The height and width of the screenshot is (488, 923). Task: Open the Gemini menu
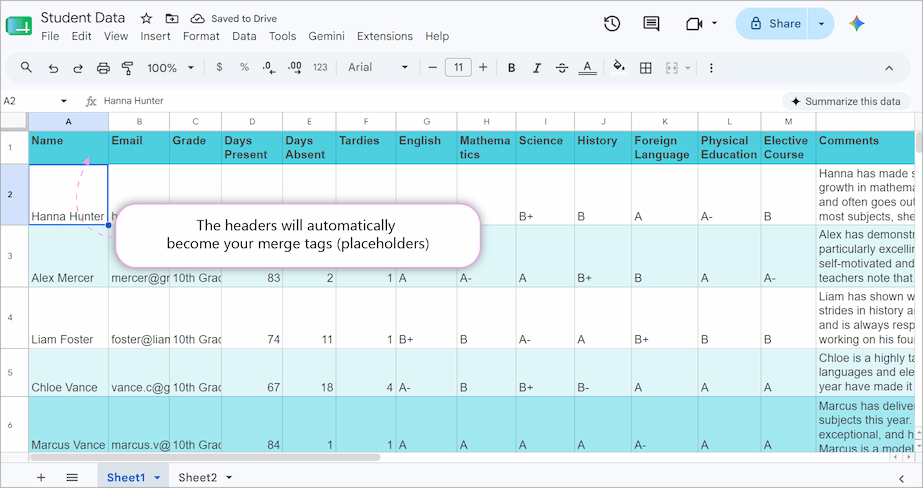[327, 36]
